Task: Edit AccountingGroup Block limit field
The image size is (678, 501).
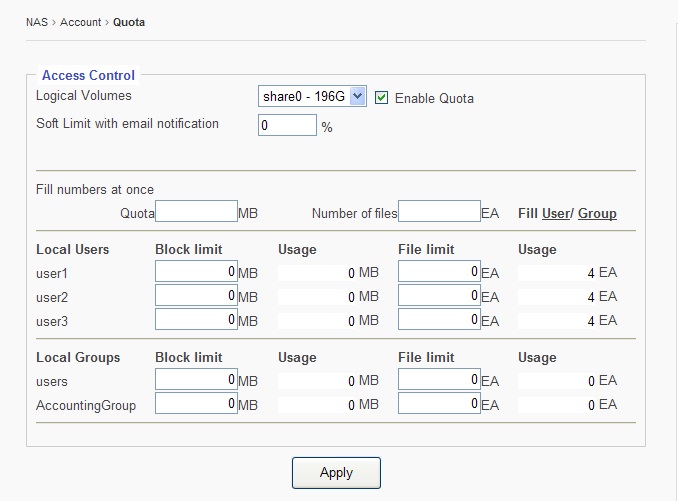Action: click(196, 404)
